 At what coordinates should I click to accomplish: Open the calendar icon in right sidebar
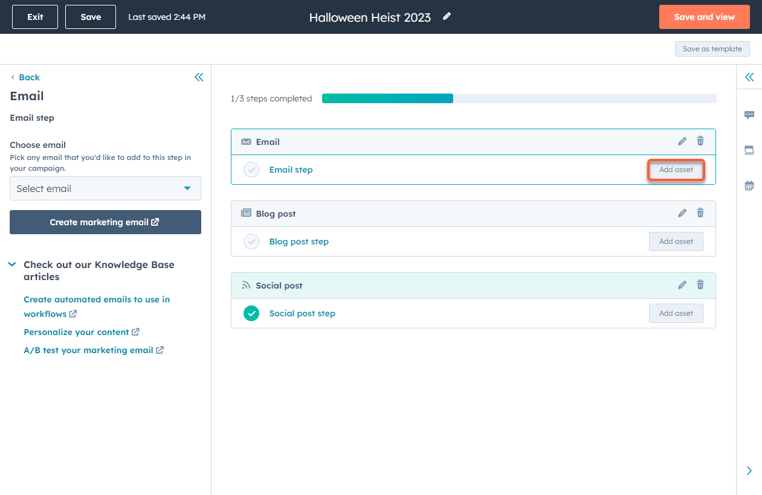point(749,186)
